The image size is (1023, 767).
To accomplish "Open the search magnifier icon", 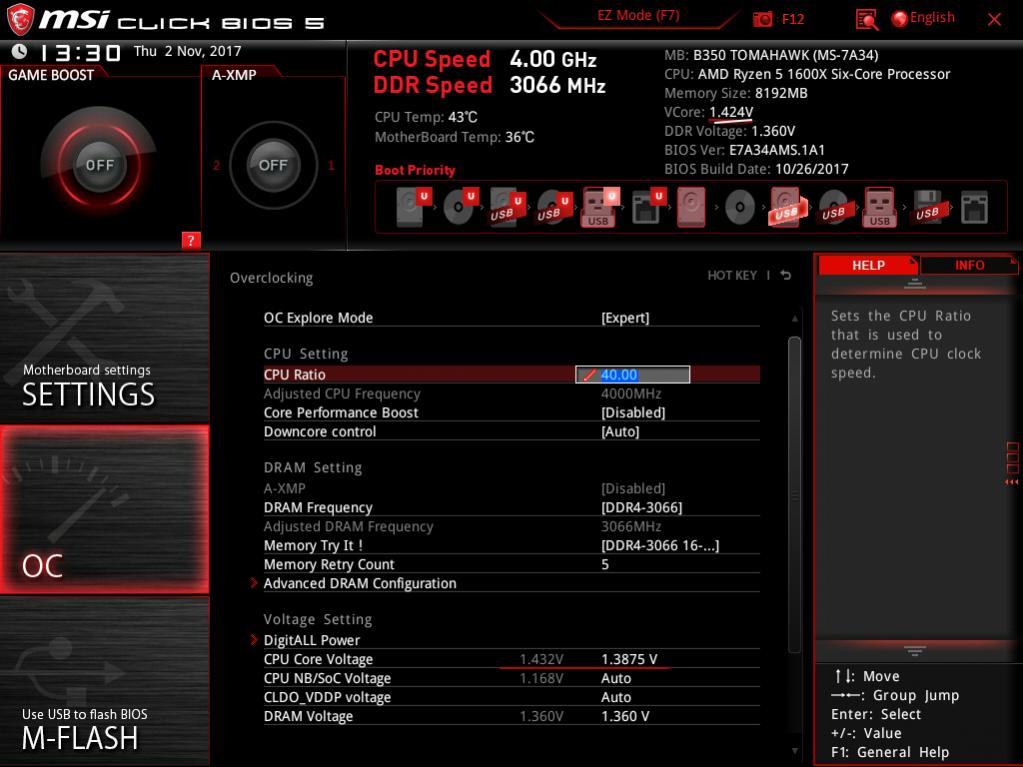I will pyautogui.click(x=866, y=20).
